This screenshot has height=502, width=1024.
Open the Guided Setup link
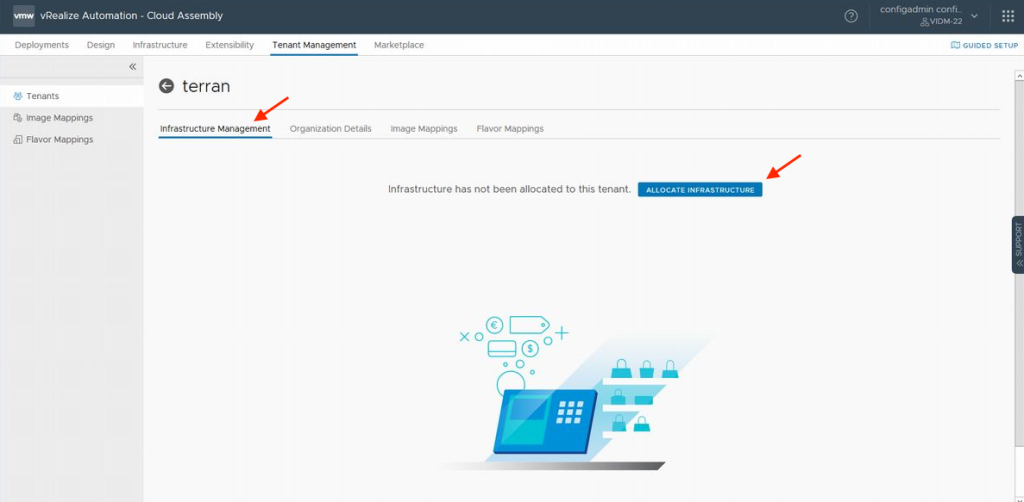click(x=984, y=45)
